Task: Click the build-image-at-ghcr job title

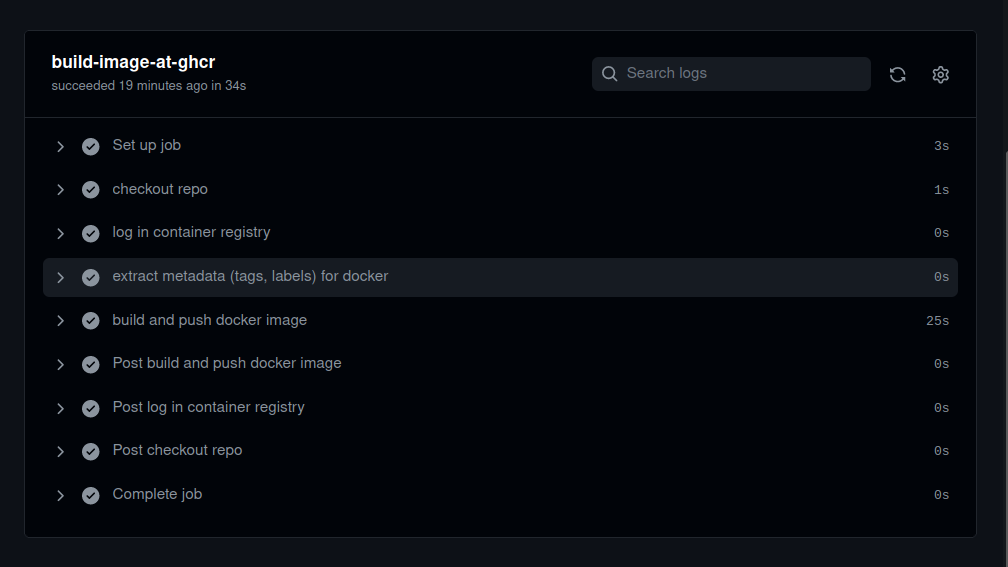Action: coord(133,62)
